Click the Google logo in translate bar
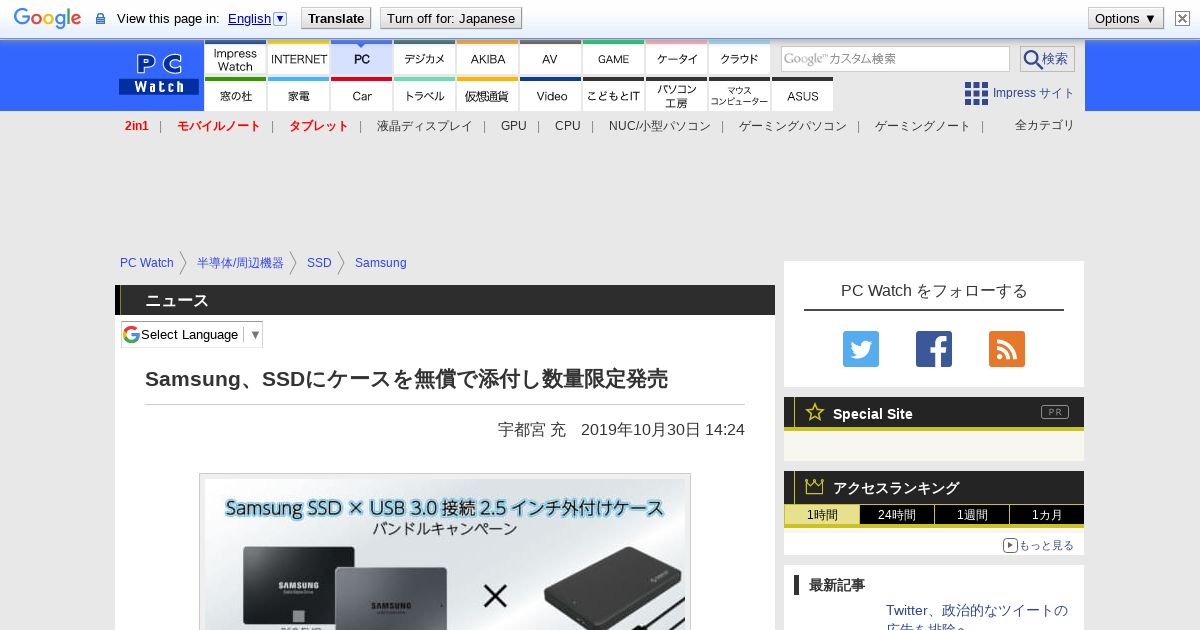The height and width of the screenshot is (630, 1200). pyautogui.click(x=47, y=18)
